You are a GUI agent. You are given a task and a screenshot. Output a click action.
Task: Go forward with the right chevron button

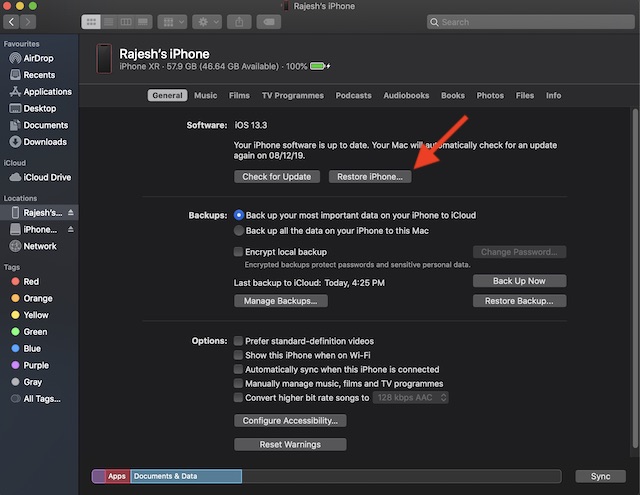click(28, 22)
